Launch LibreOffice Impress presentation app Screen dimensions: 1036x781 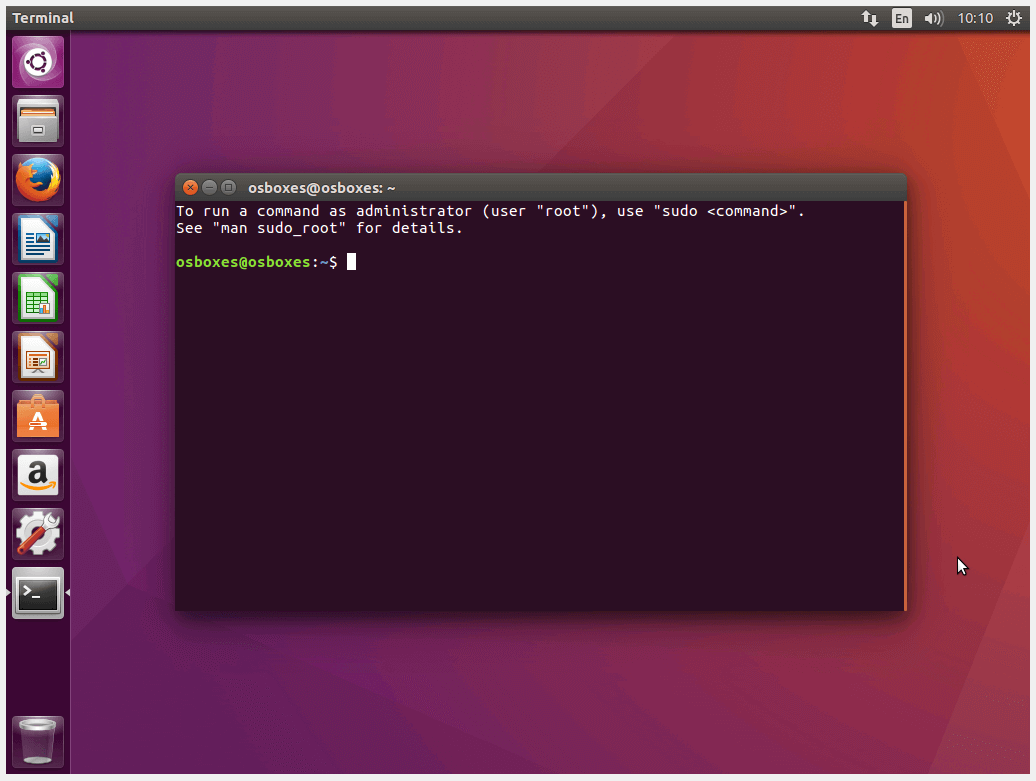(38, 358)
